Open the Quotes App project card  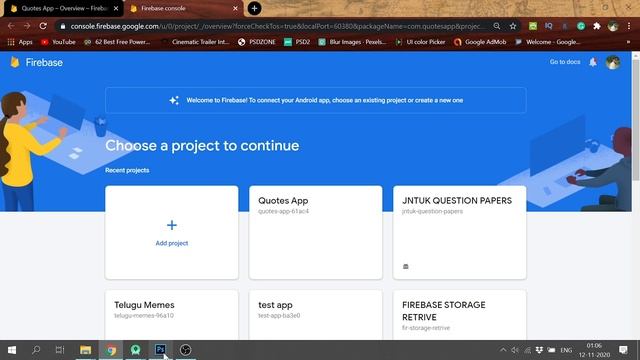coord(316,233)
